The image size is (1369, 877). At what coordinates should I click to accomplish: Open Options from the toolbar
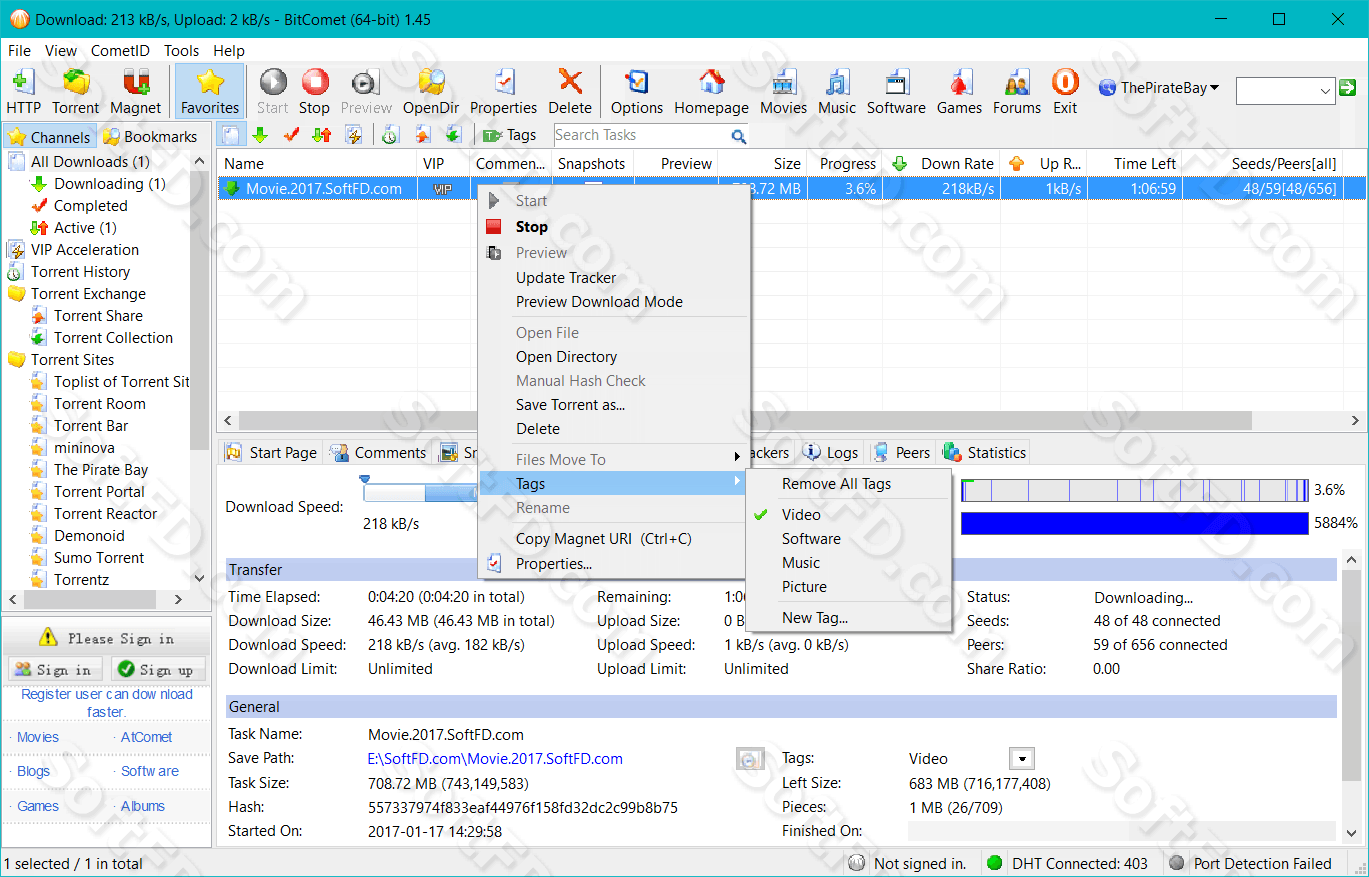pos(637,91)
